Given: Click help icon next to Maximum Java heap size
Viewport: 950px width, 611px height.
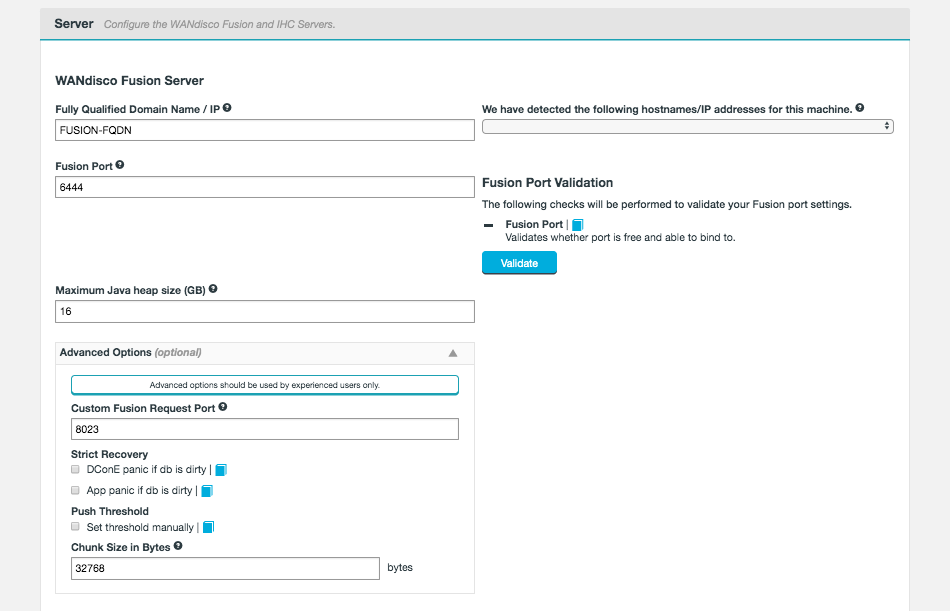Looking at the screenshot, I should pyautogui.click(x=213, y=289).
